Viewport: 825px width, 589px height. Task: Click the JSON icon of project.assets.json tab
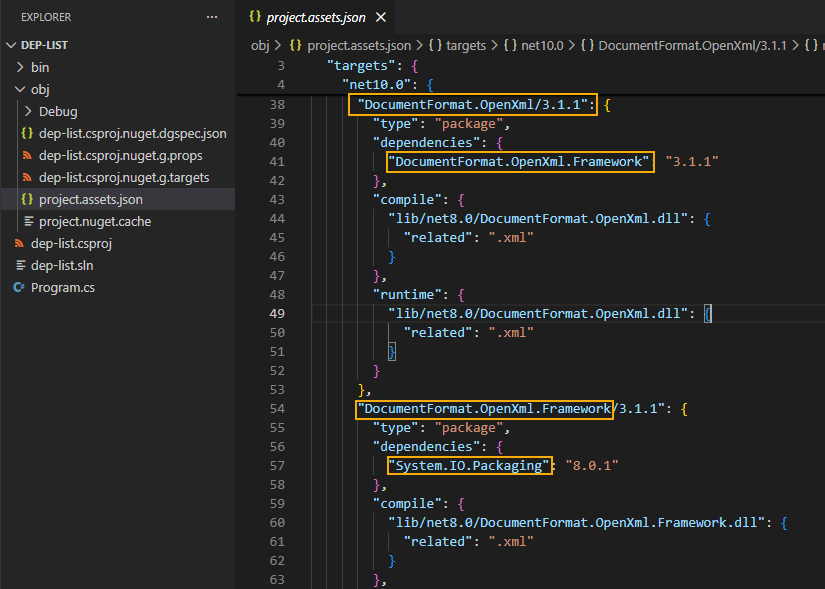[255, 17]
